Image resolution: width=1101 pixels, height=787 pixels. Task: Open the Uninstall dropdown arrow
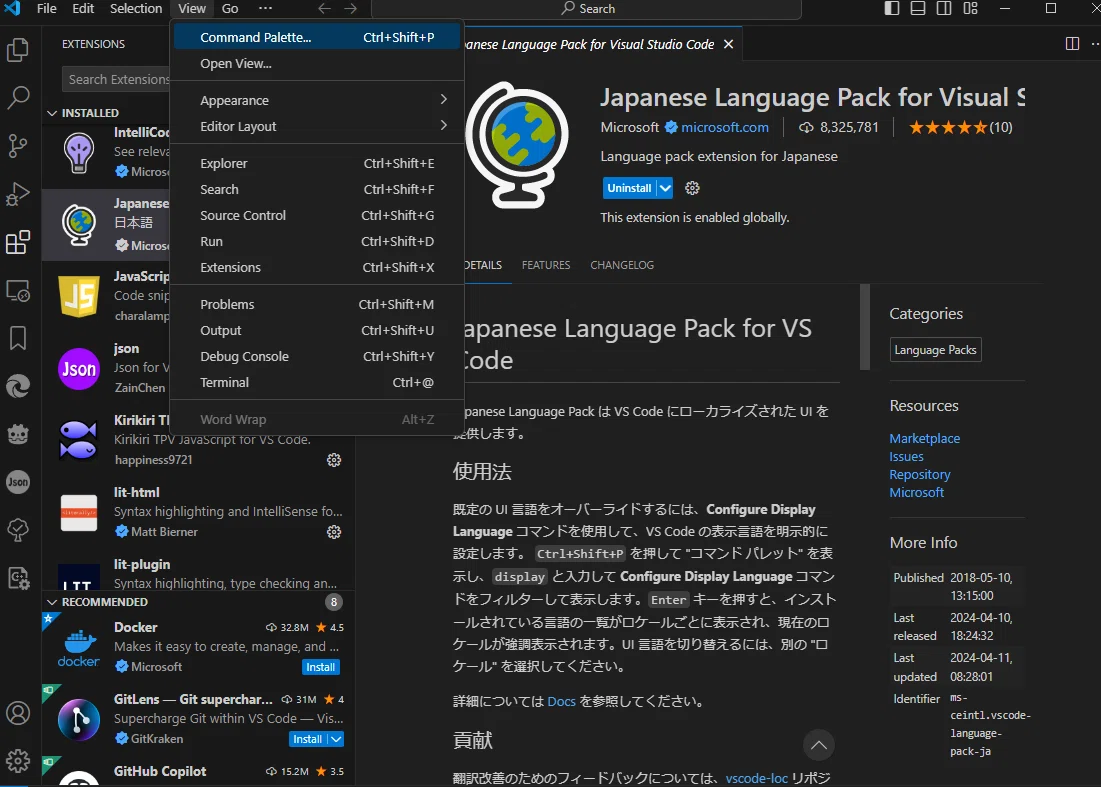(665, 188)
